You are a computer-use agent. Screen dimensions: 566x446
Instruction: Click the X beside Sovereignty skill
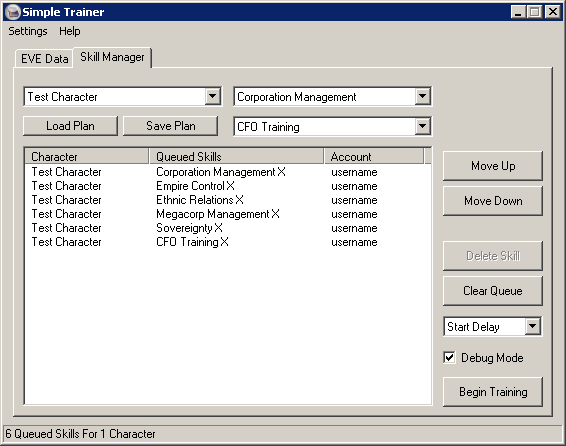pyautogui.click(x=218, y=228)
